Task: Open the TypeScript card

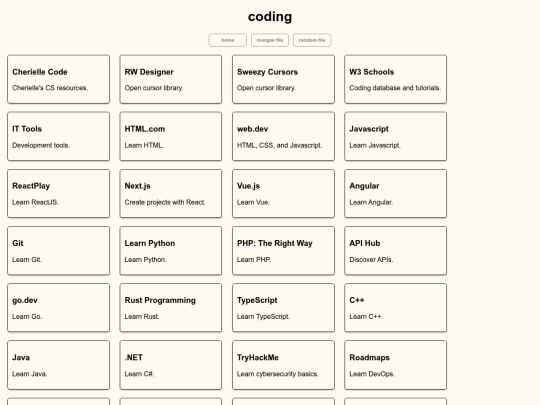Action: click(x=283, y=308)
